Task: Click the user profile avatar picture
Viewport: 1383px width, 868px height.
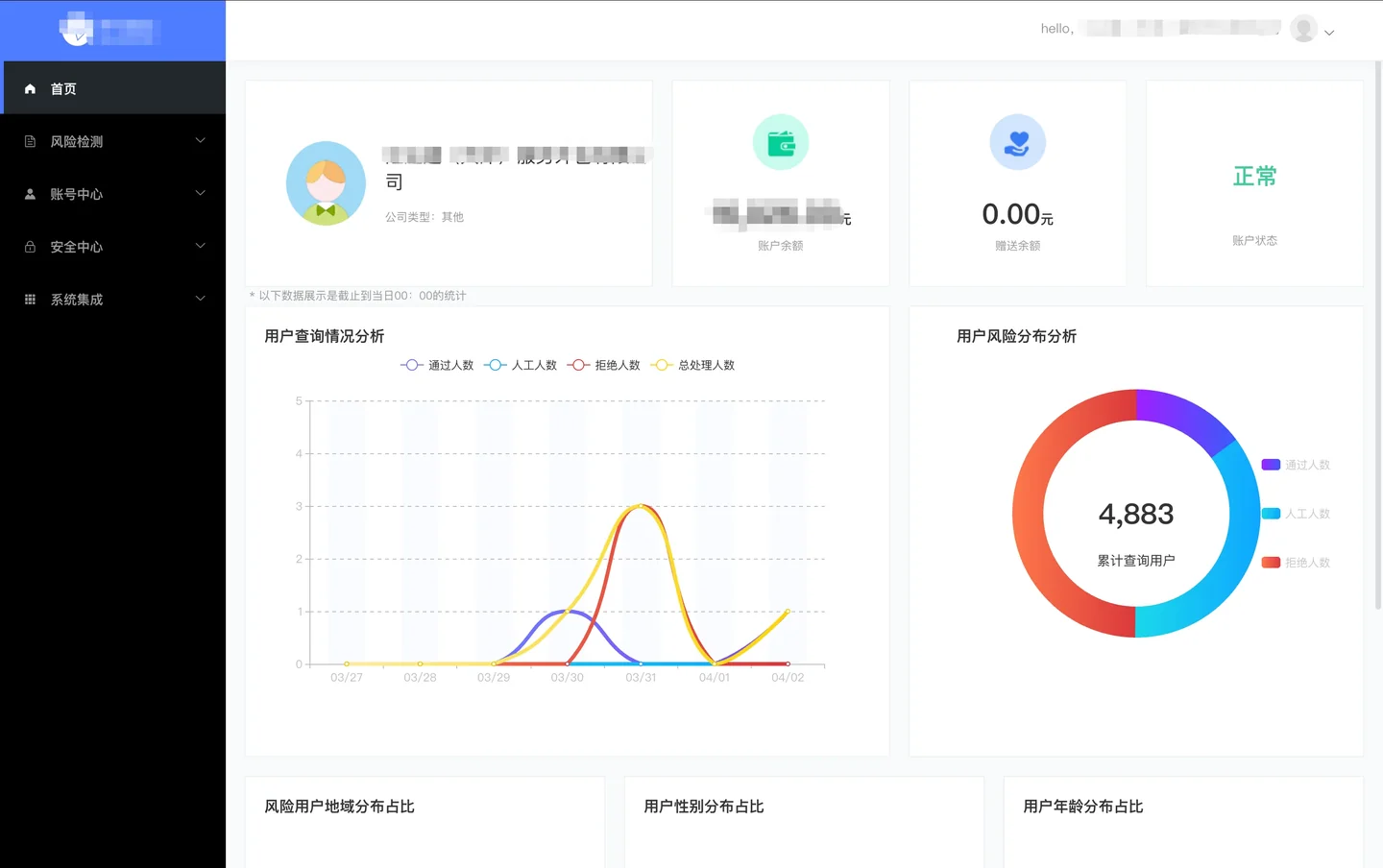Action: (1303, 28)
